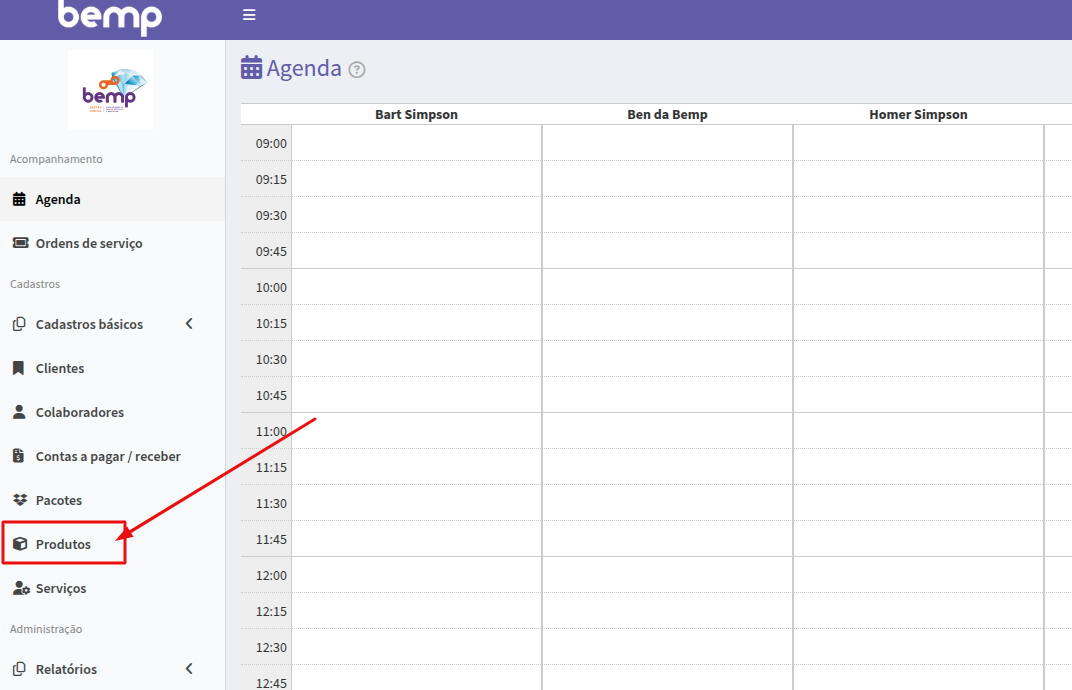Click the Clientes bookmark icon

click(18, 368)
